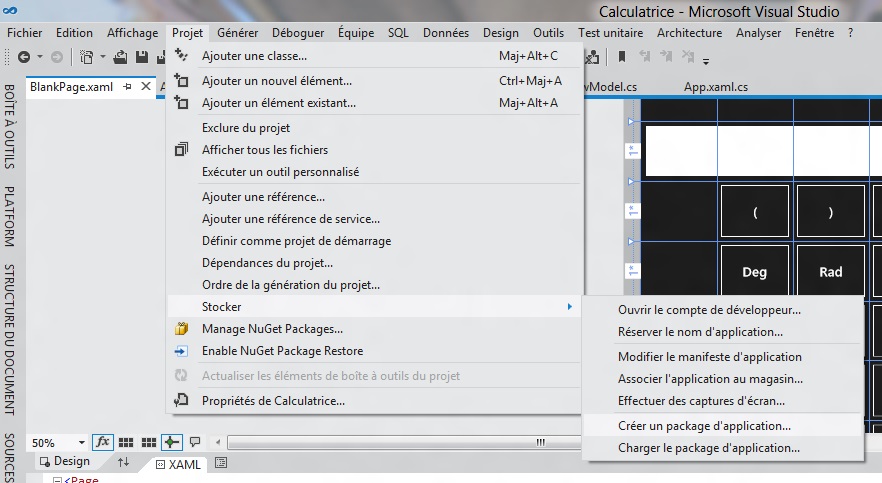Toggle the bookmark icon in the toolbar
The width and height of the screenshot is (882, 483).
point(622,56)
